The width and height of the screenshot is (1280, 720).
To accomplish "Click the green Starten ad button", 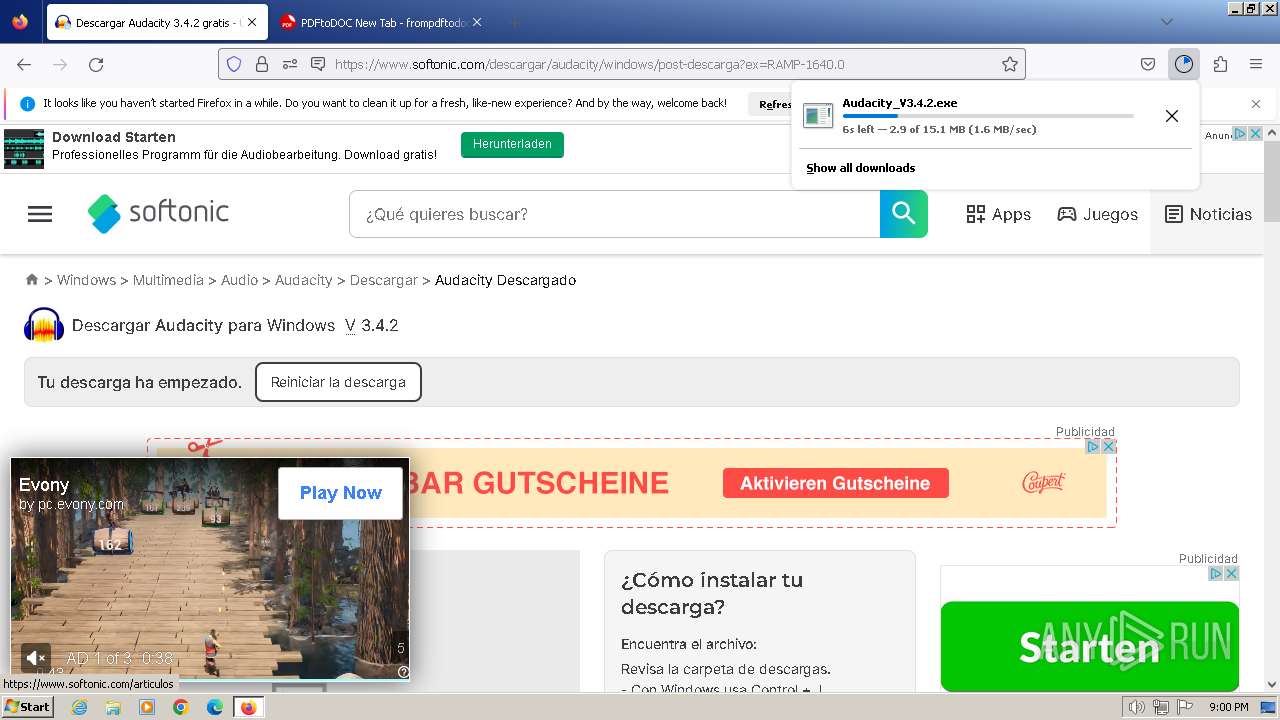I will tap(1089, 646).
